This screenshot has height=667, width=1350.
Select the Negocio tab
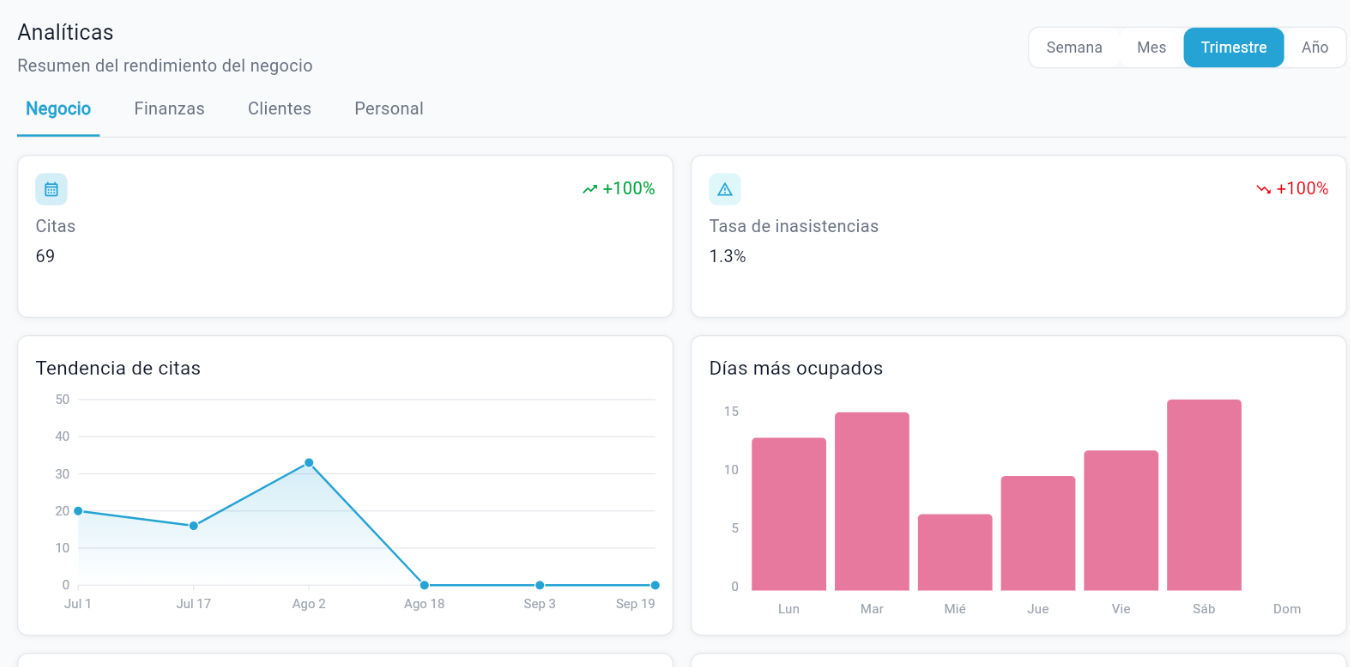click(58, 109)
